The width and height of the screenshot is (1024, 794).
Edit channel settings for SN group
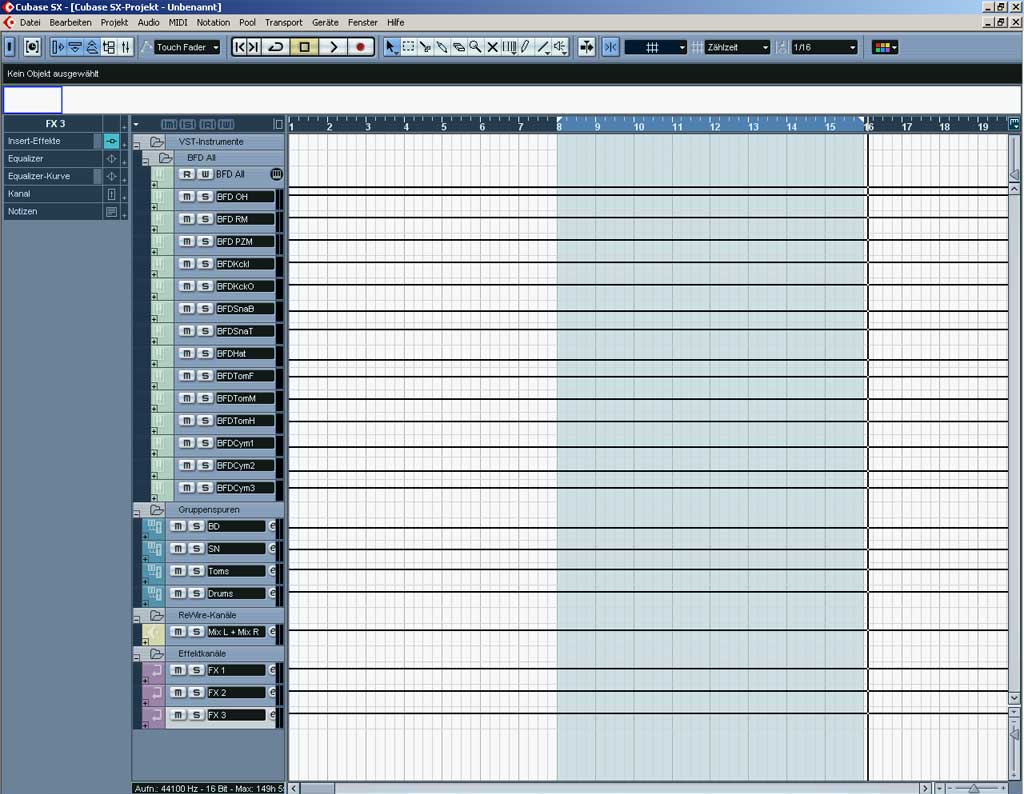[x=272, y=548]
